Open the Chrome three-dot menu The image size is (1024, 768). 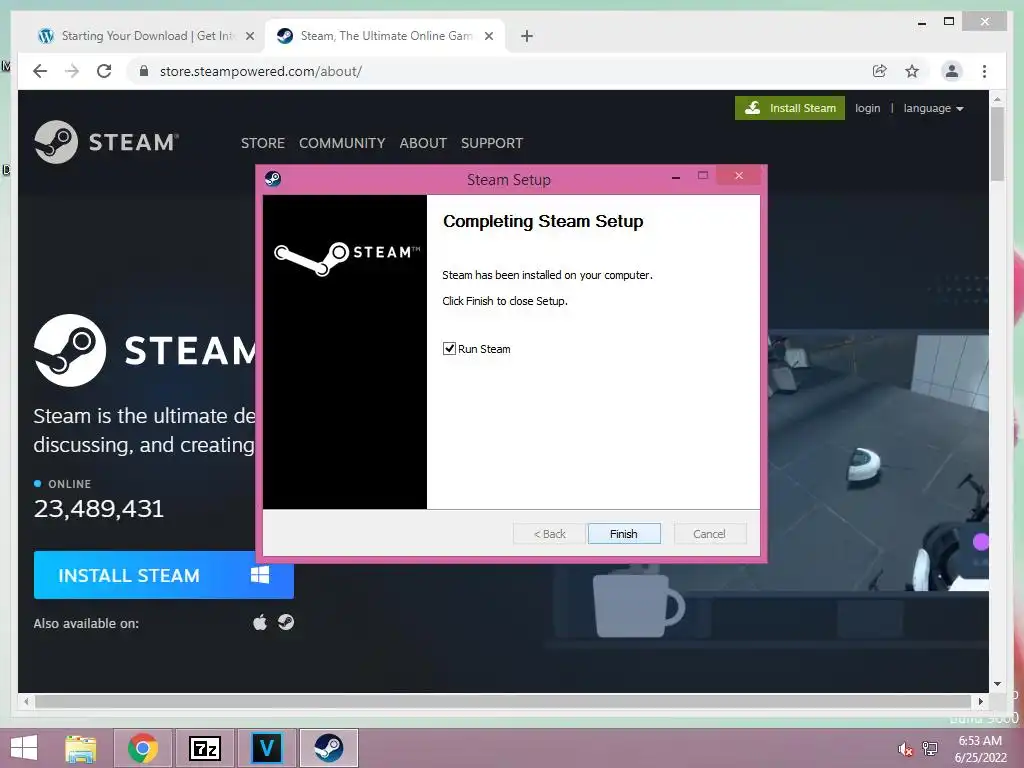point(984,71)
